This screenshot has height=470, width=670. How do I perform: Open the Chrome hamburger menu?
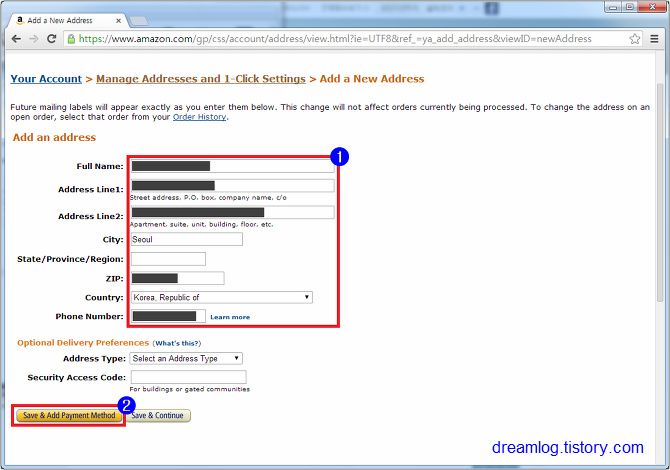pos(654,39)
